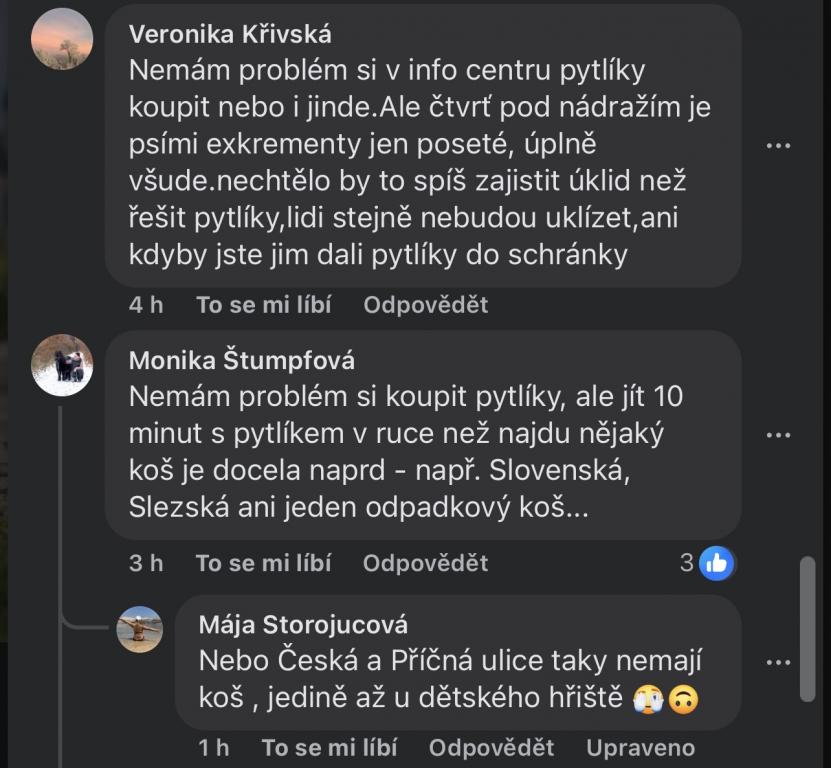Viewport: 831px width, 768px height.
Task: Reply to Mája Storojucová's comment
Action: point(491,747)
